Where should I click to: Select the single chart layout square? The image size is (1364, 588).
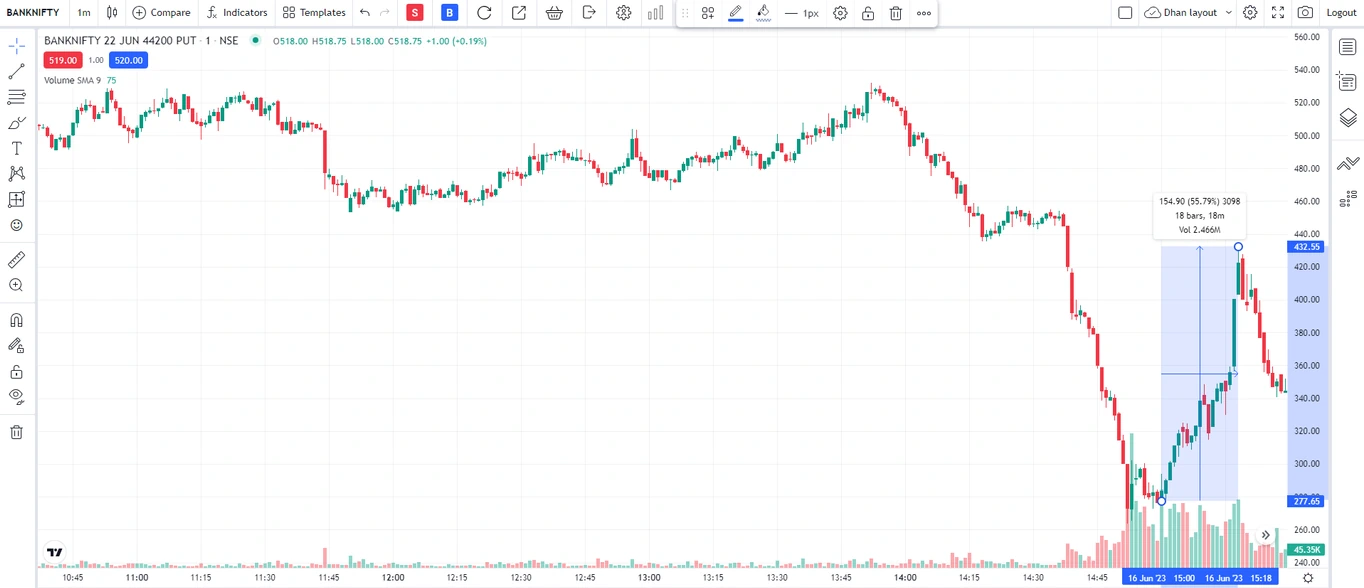[1125, 13]
